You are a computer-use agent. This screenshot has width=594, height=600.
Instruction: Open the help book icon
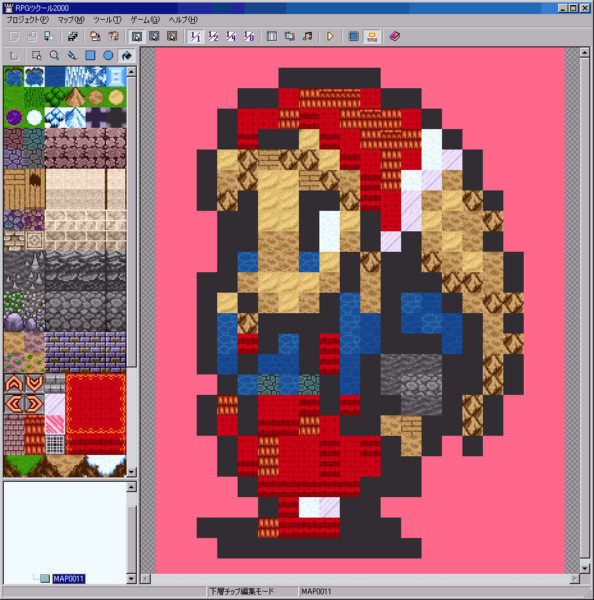395,36
